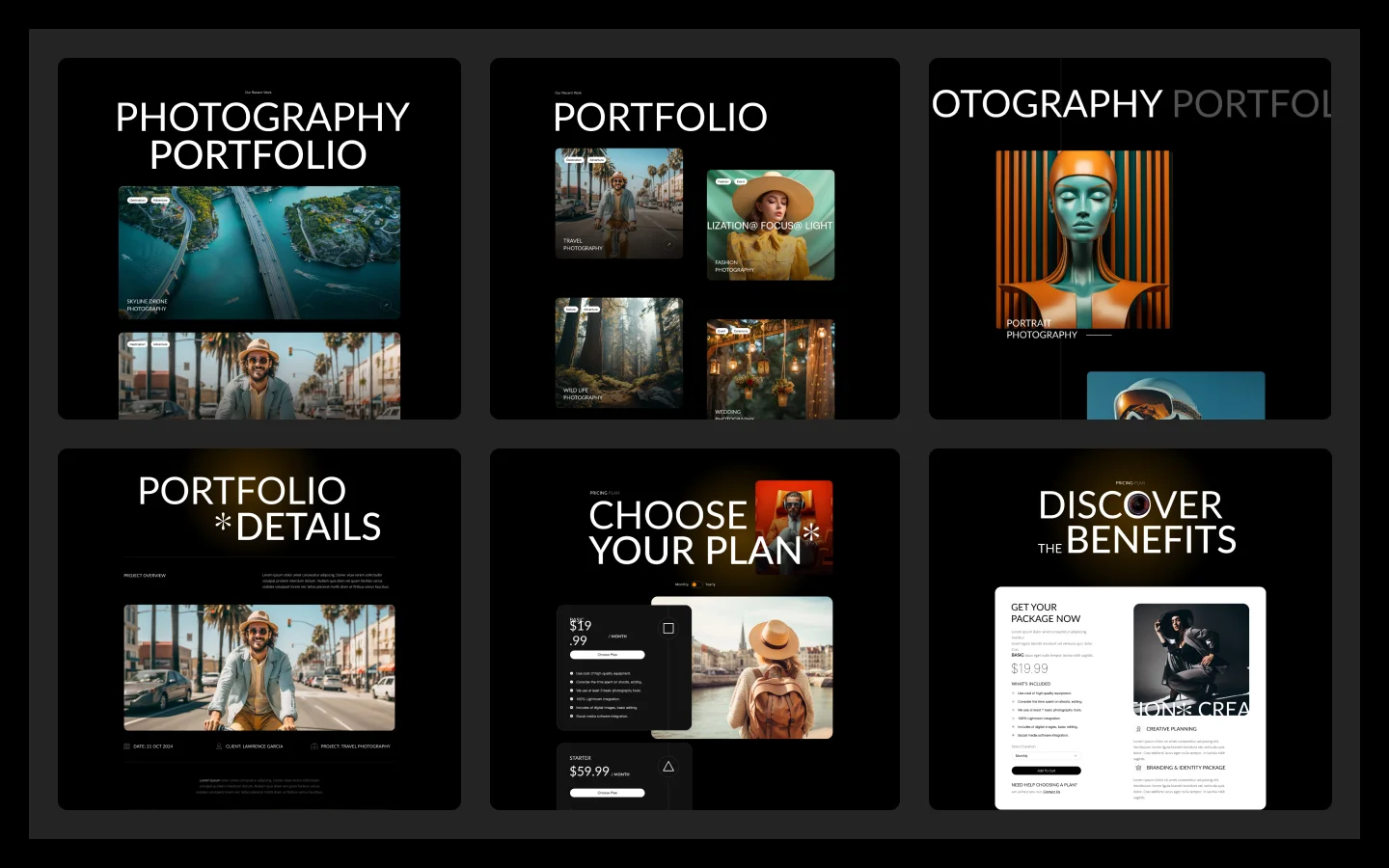Click the backpack traveler photo in pricing plan

coord(761,667)
